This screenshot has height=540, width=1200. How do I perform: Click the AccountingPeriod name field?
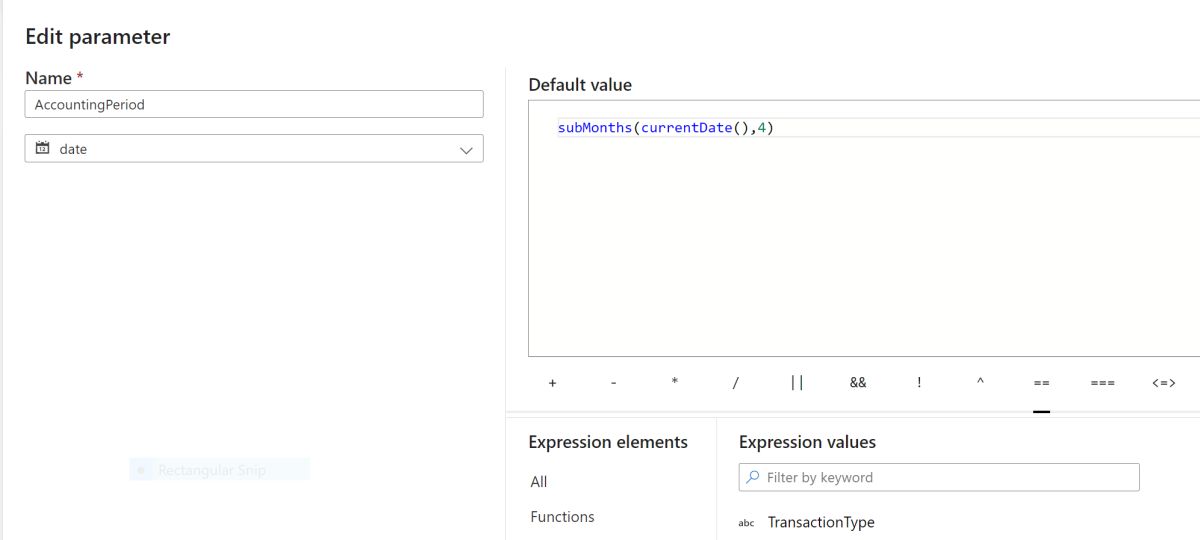254,104
